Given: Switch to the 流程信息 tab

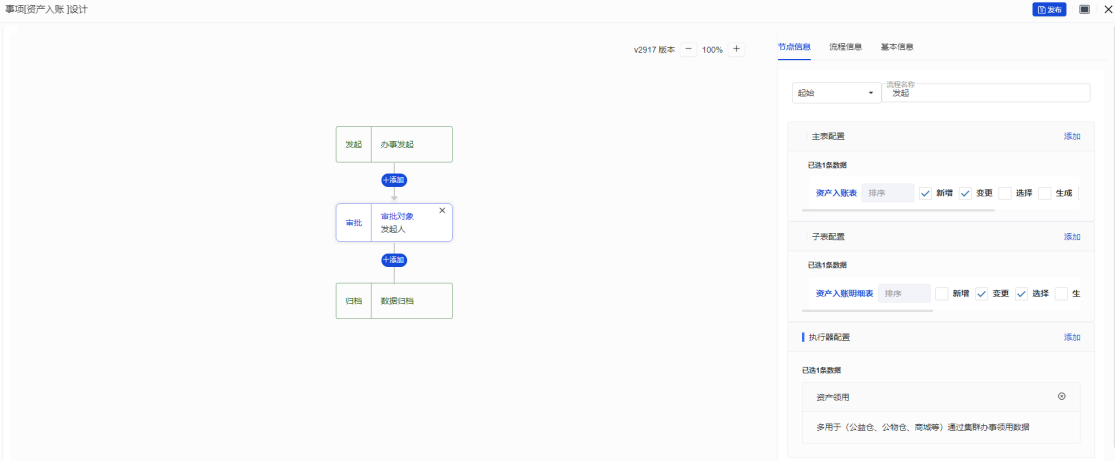Looking at the screenshot, I should click(x=845, y=47).
